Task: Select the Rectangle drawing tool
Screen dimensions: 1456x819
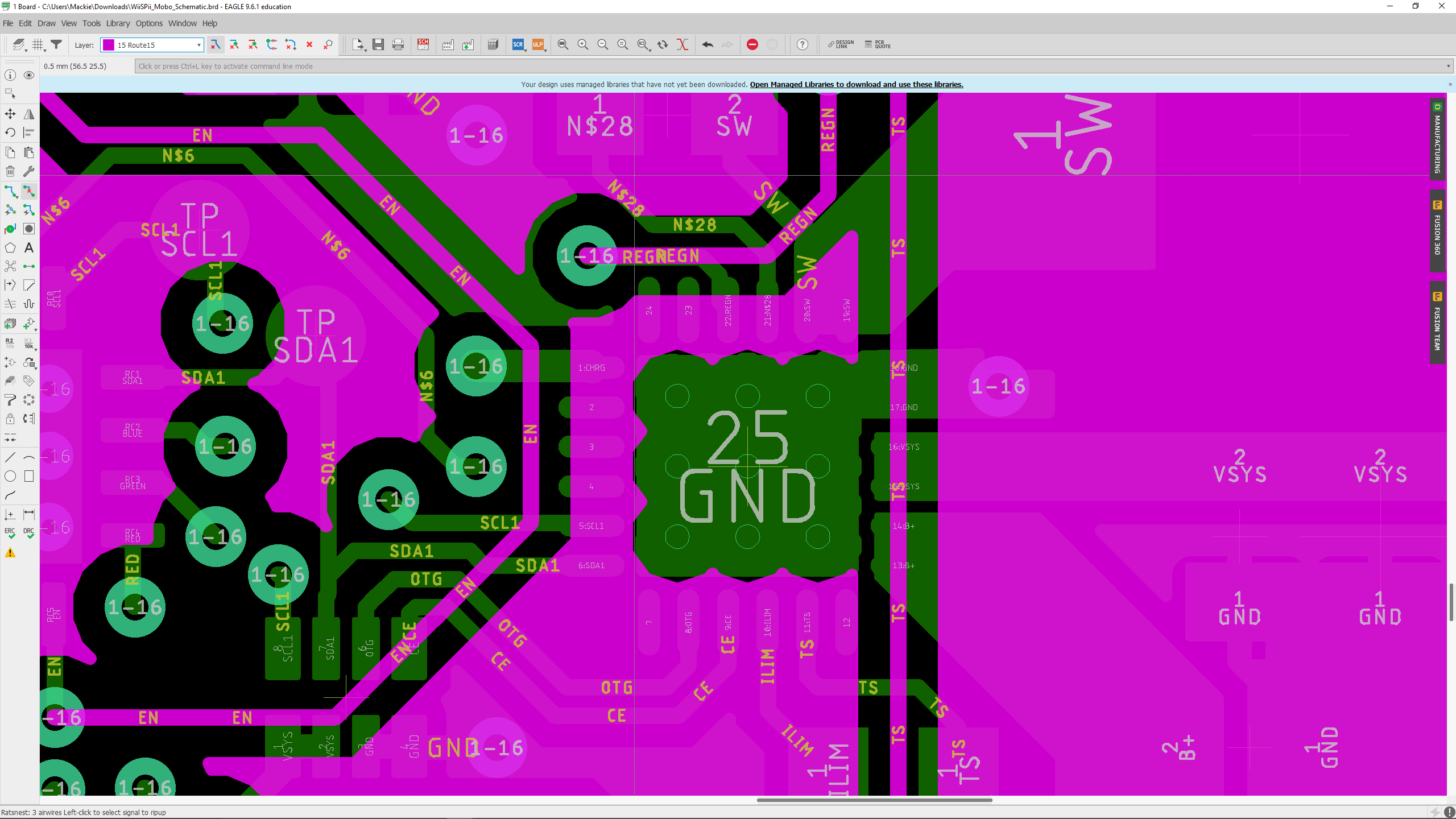Action: 29,476
